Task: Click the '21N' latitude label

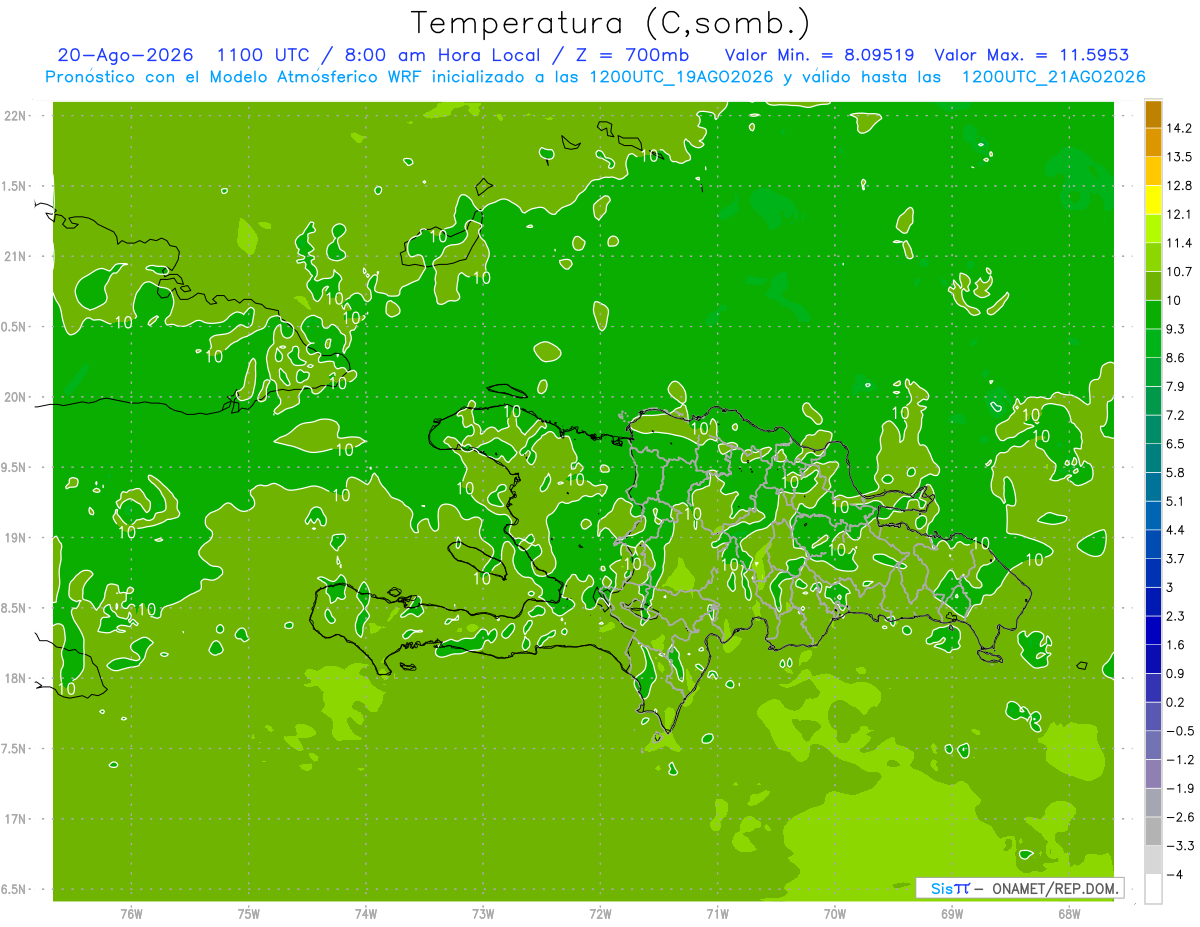Action: coord(15,256)
